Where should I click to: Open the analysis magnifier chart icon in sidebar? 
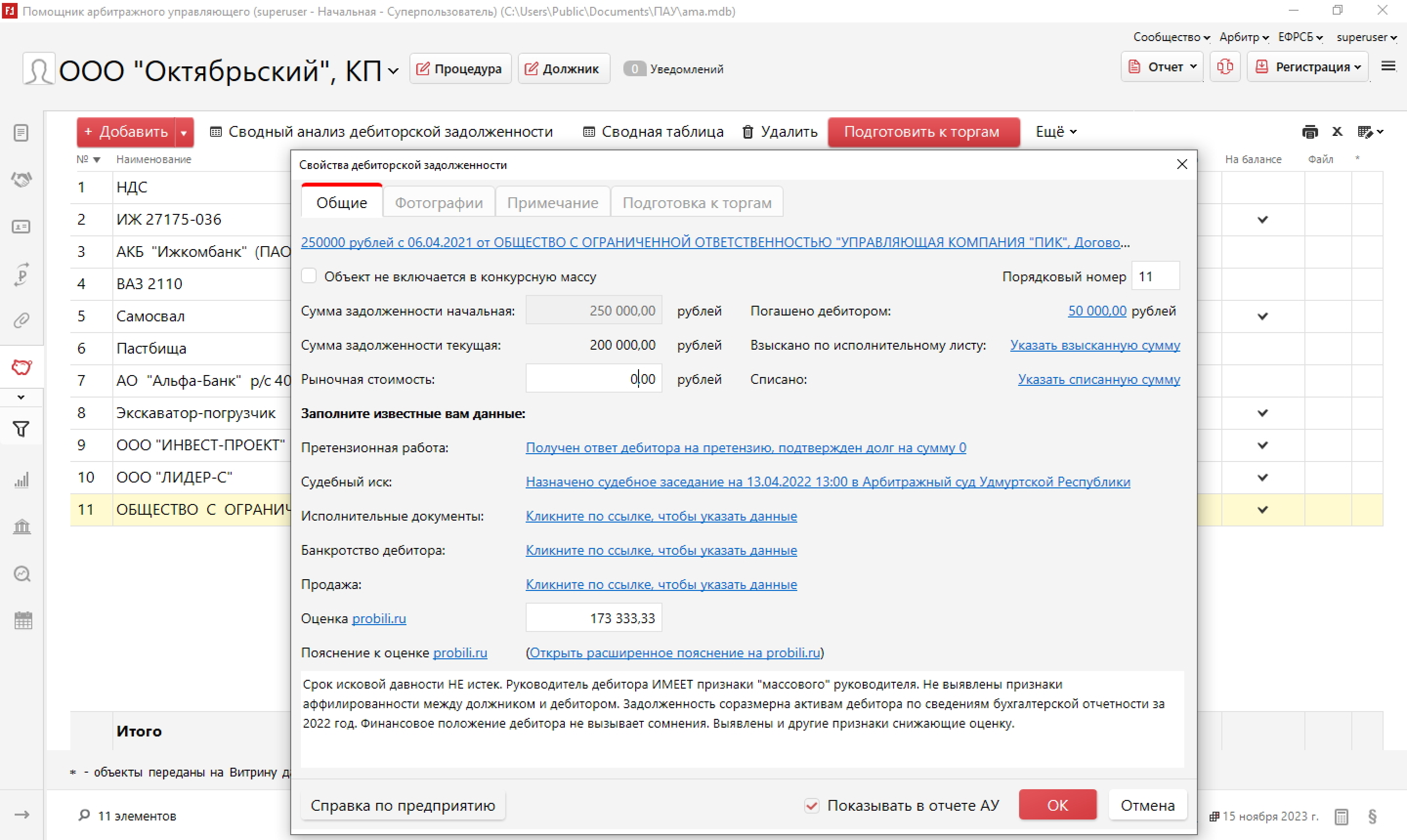(x=21, y=574)
